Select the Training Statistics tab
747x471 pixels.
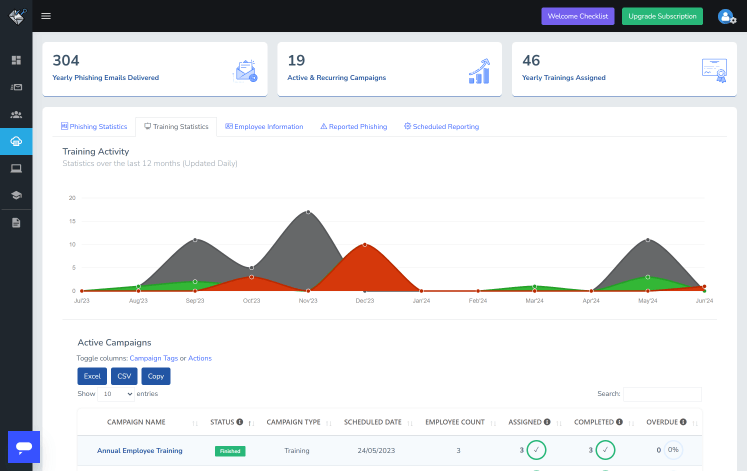(x=176, y=127)
